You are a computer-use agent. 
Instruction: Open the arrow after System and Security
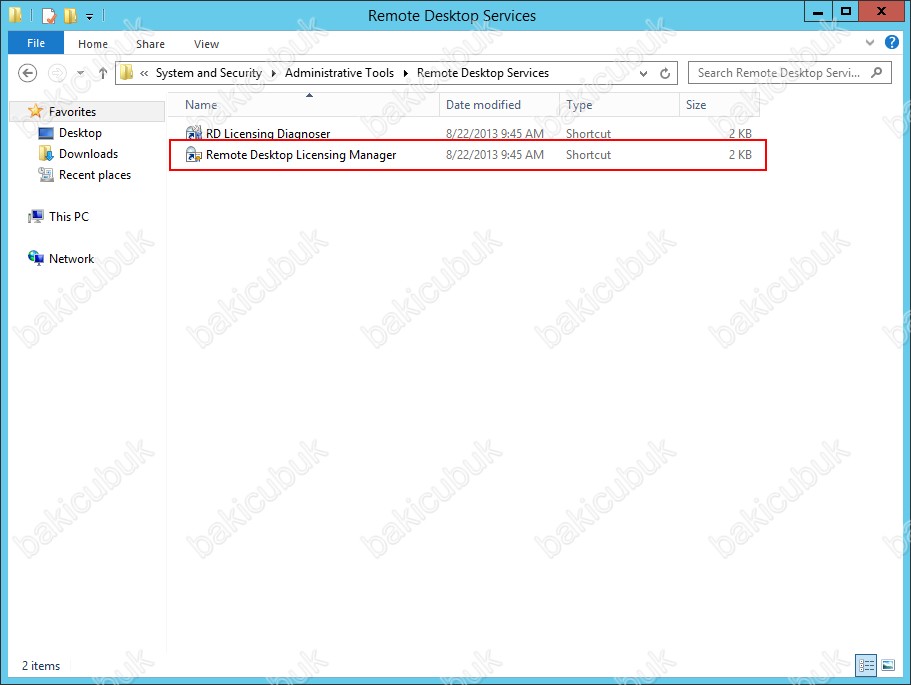pos(274,73)
